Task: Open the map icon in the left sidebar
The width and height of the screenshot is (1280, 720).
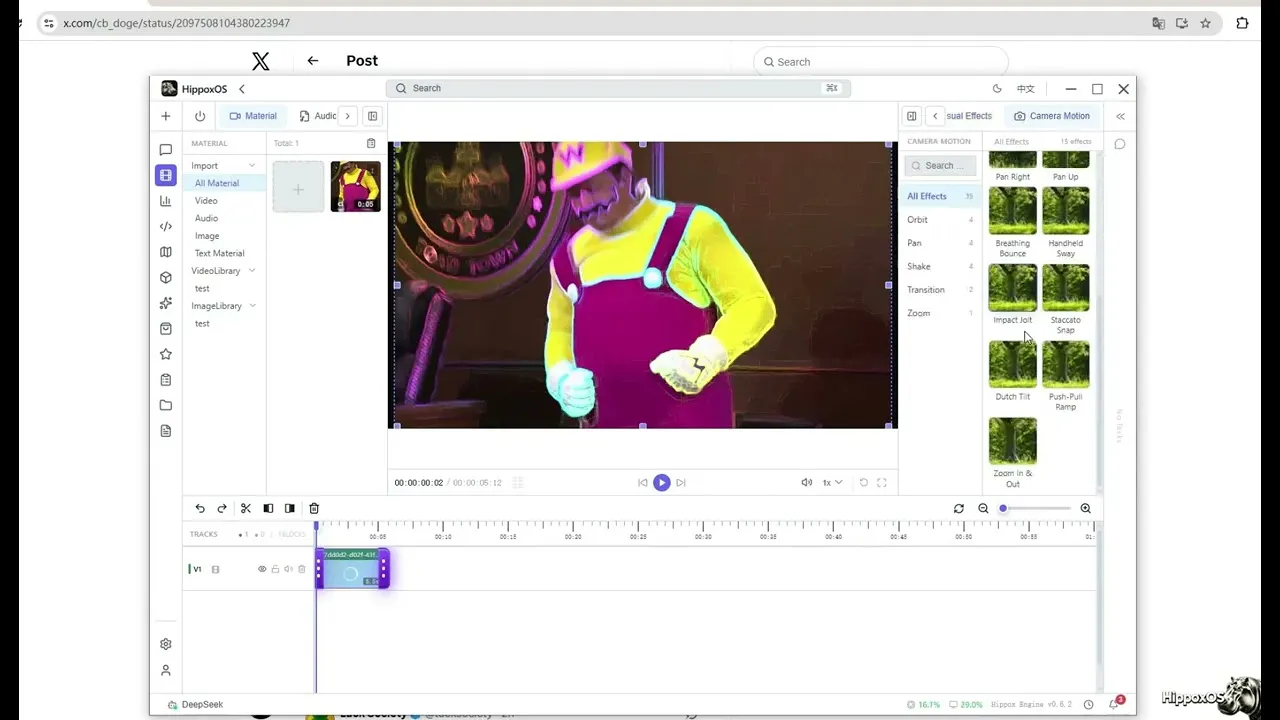Action: tap(166, 252)
